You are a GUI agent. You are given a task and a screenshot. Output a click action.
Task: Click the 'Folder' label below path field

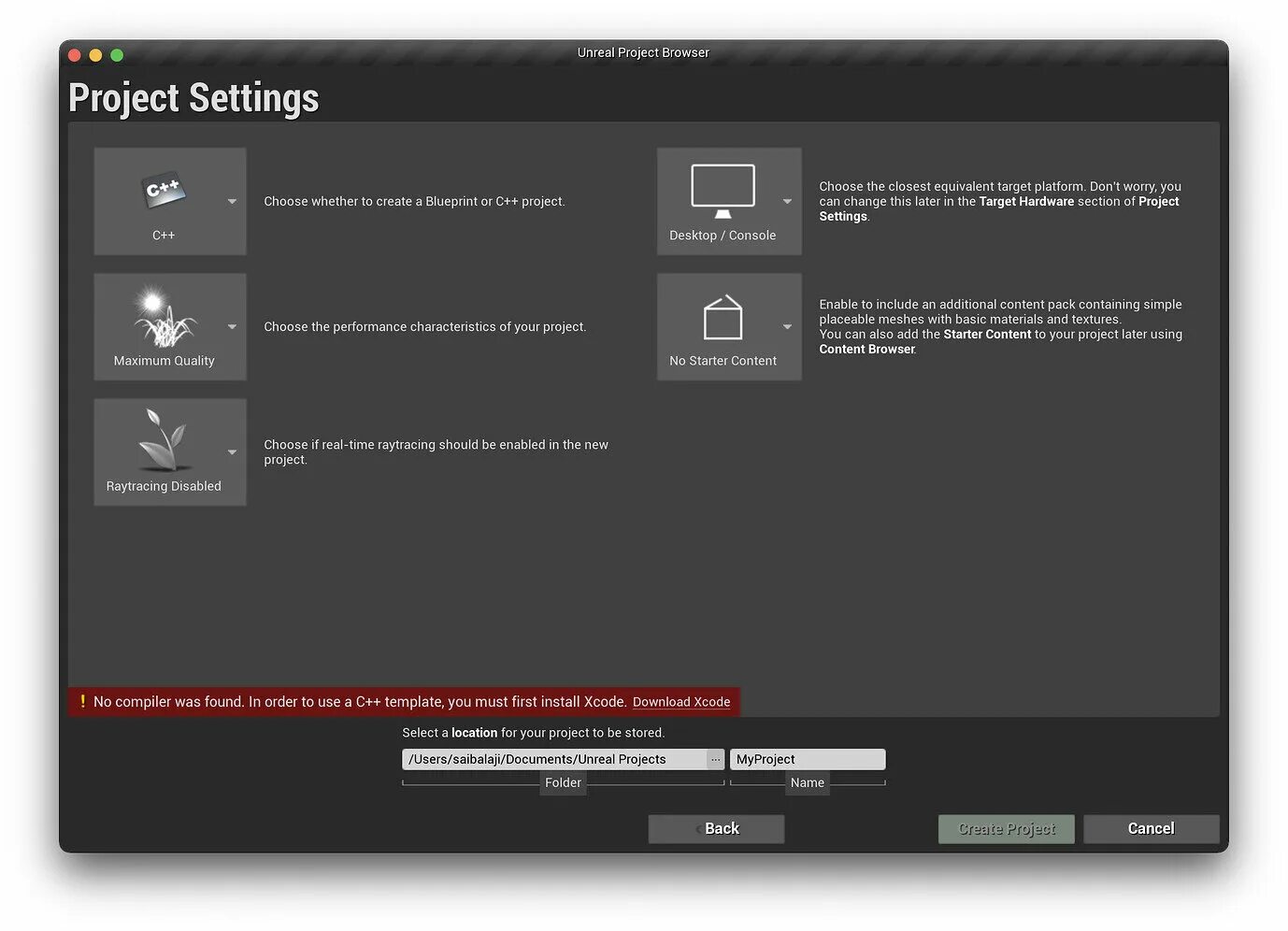[563, 783]
